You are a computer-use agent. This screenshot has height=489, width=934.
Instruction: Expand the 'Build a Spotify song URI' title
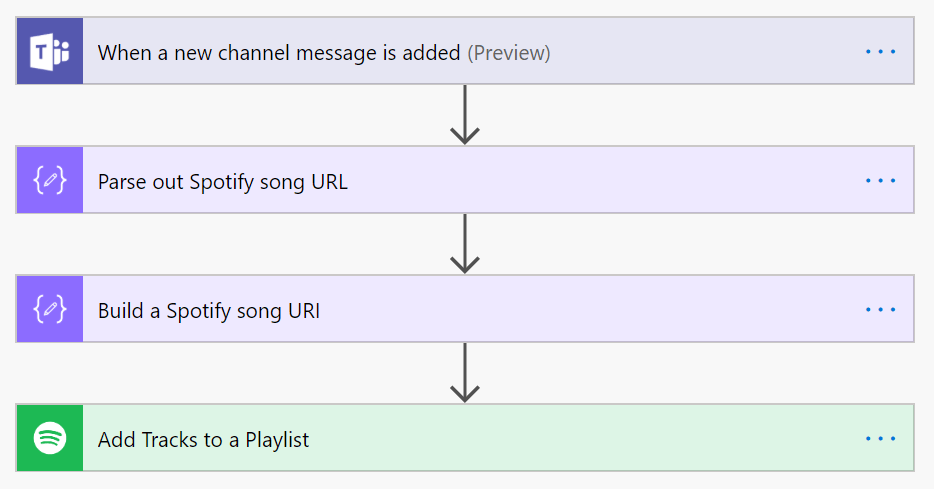pos(208,311)
